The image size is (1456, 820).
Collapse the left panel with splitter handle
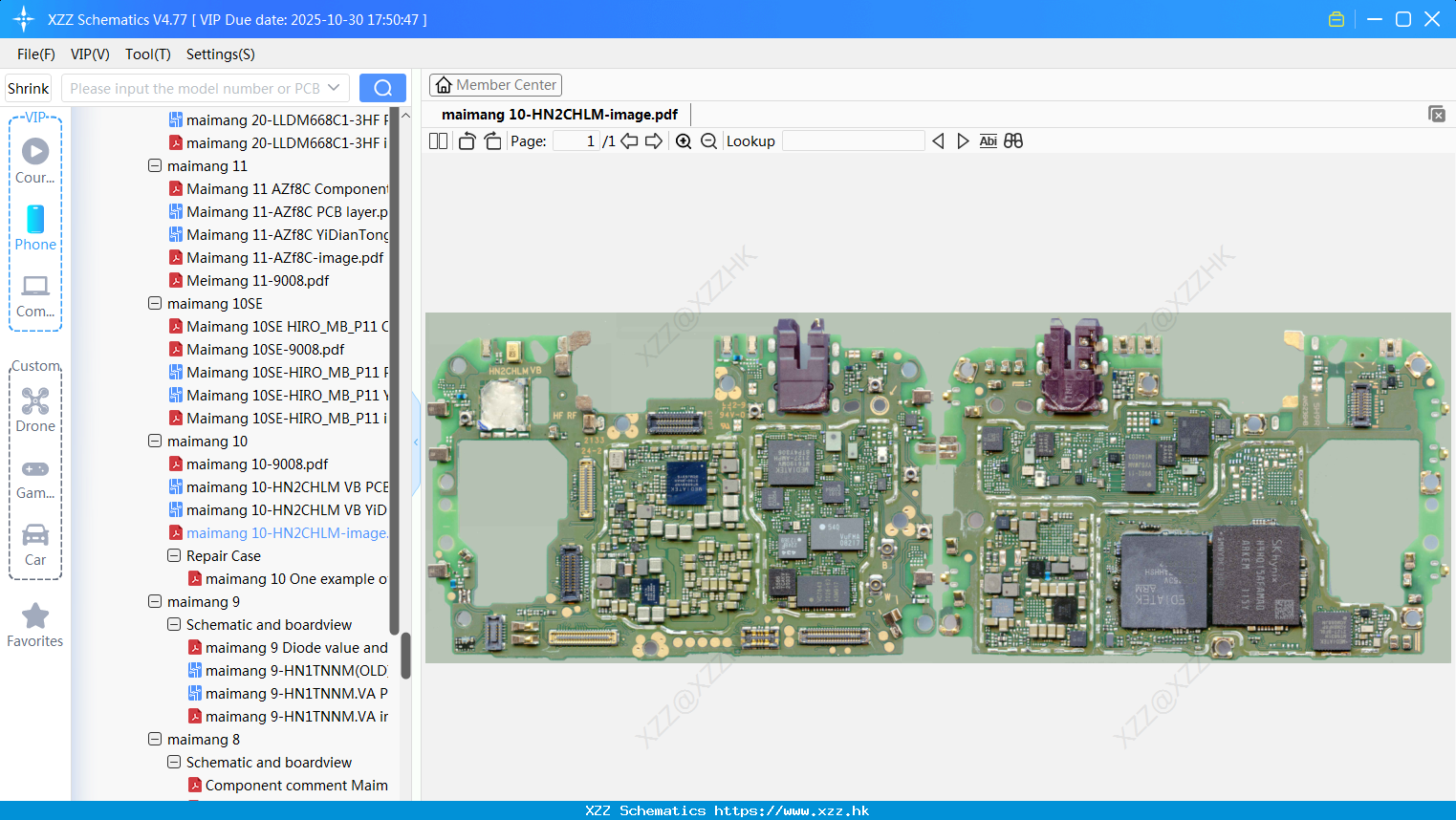tap(416, 442)
